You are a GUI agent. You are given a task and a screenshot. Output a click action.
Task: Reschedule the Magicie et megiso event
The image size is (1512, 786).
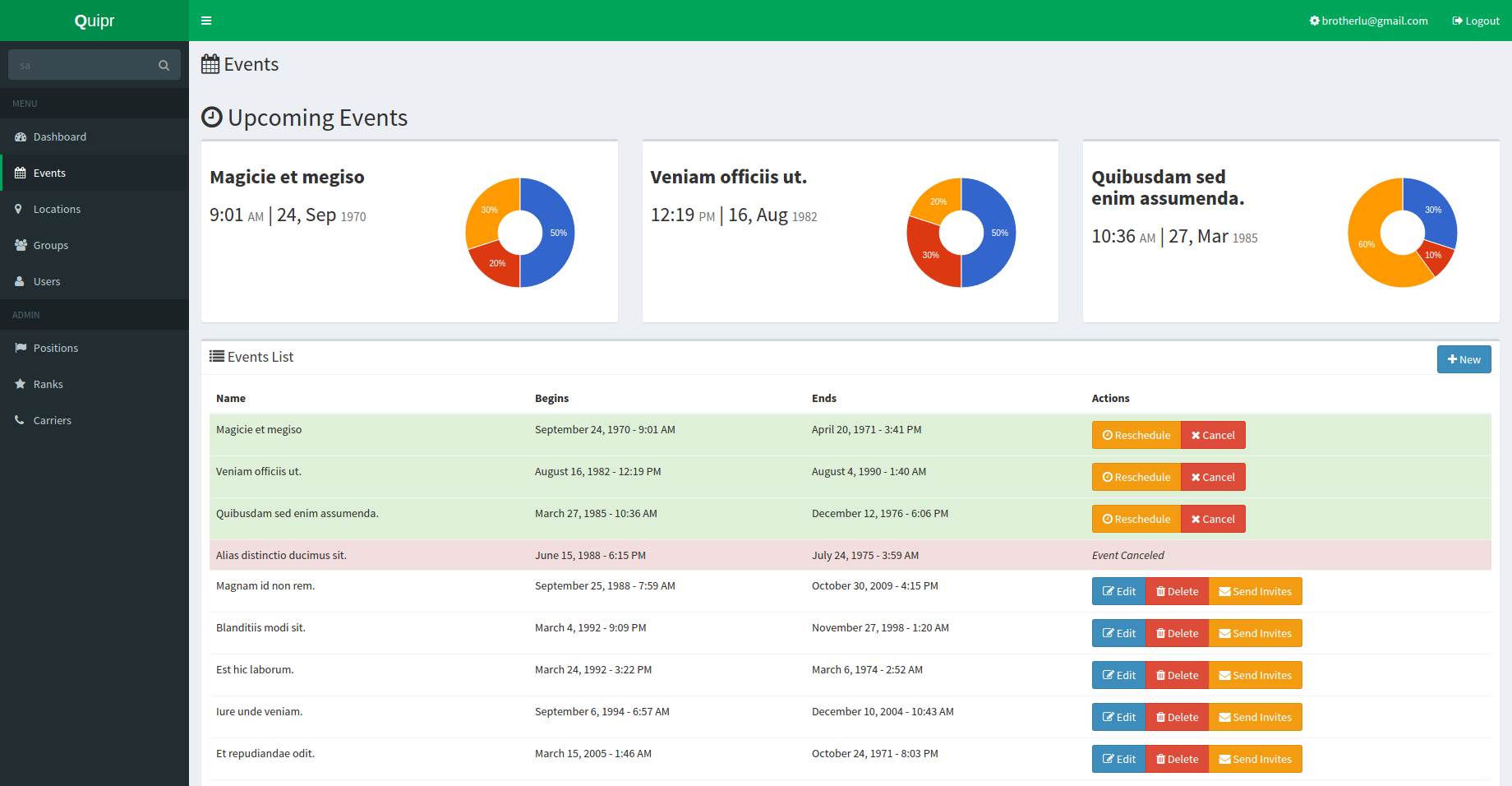tap(1136, 435)
